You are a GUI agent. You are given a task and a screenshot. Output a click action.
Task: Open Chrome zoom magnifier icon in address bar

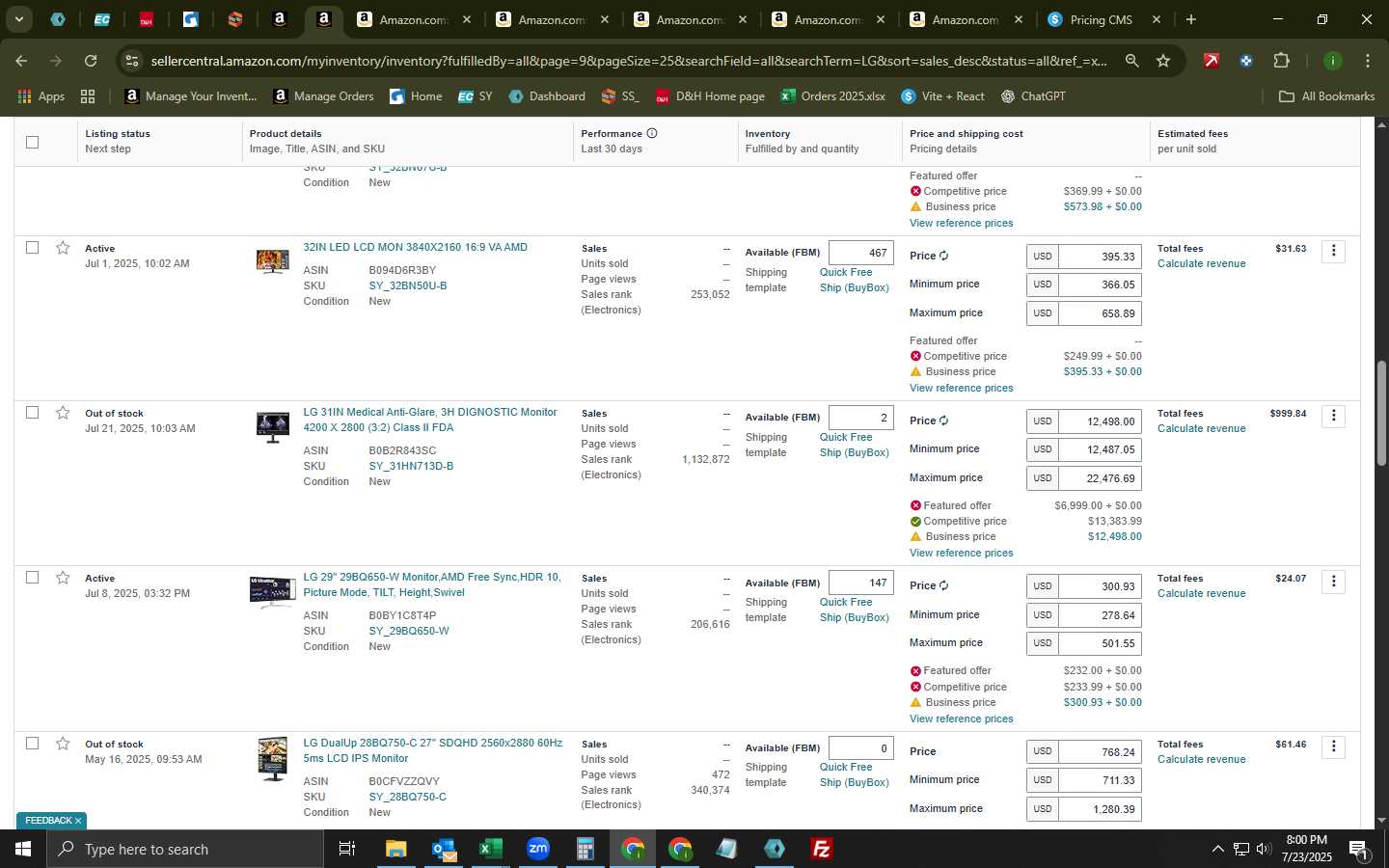1131,61
